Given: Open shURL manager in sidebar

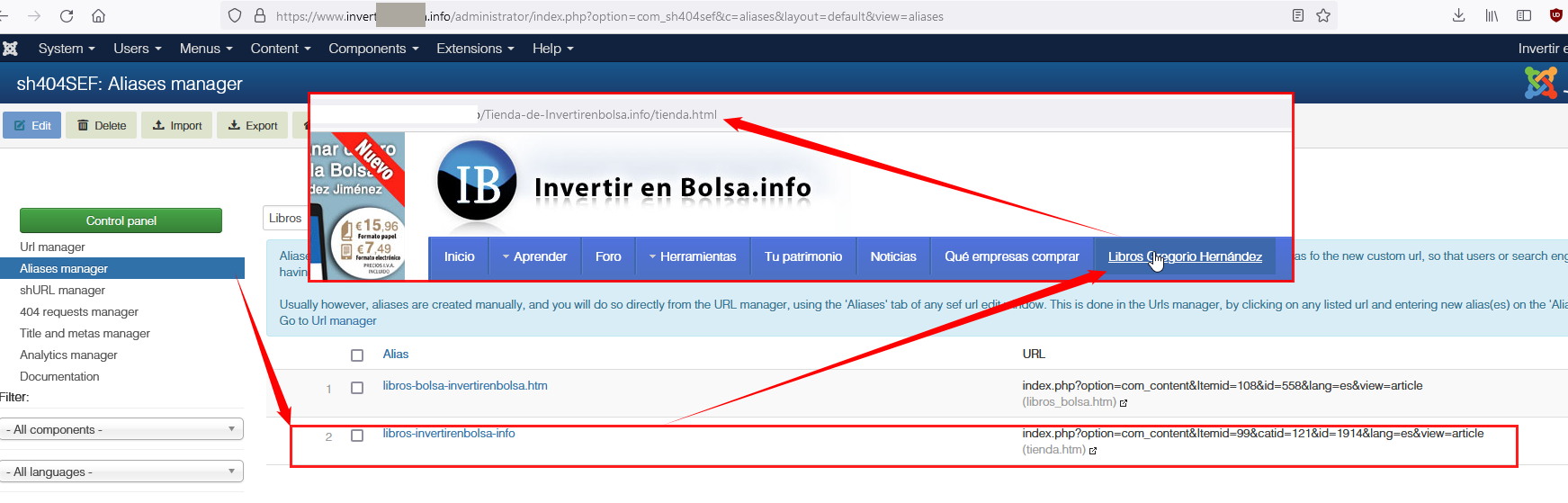Looking at the screenshot, I should pos(62,290).
